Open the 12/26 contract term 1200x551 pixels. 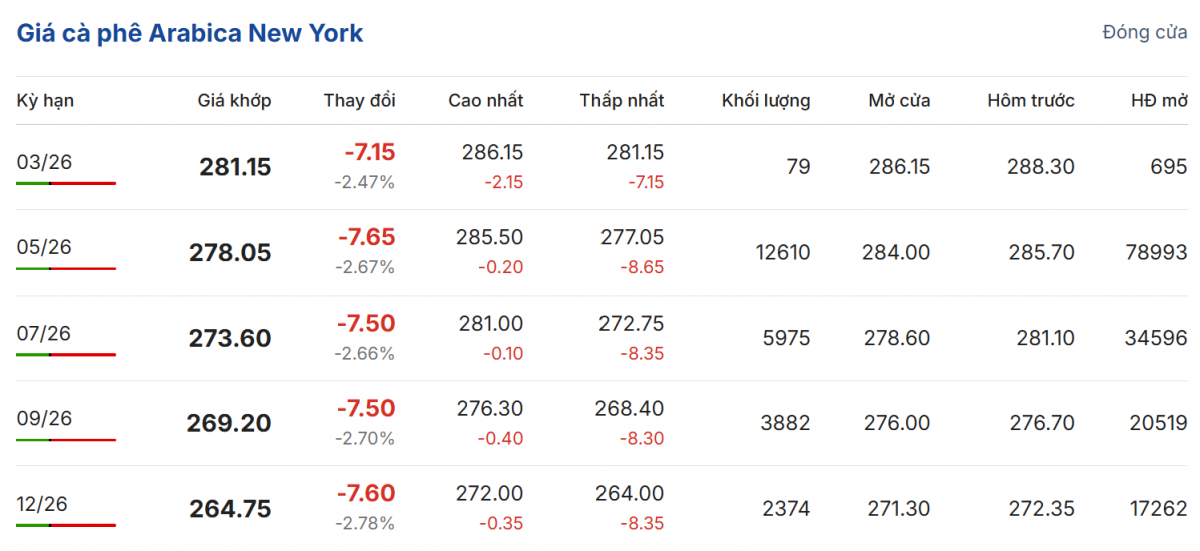point(45,504)
